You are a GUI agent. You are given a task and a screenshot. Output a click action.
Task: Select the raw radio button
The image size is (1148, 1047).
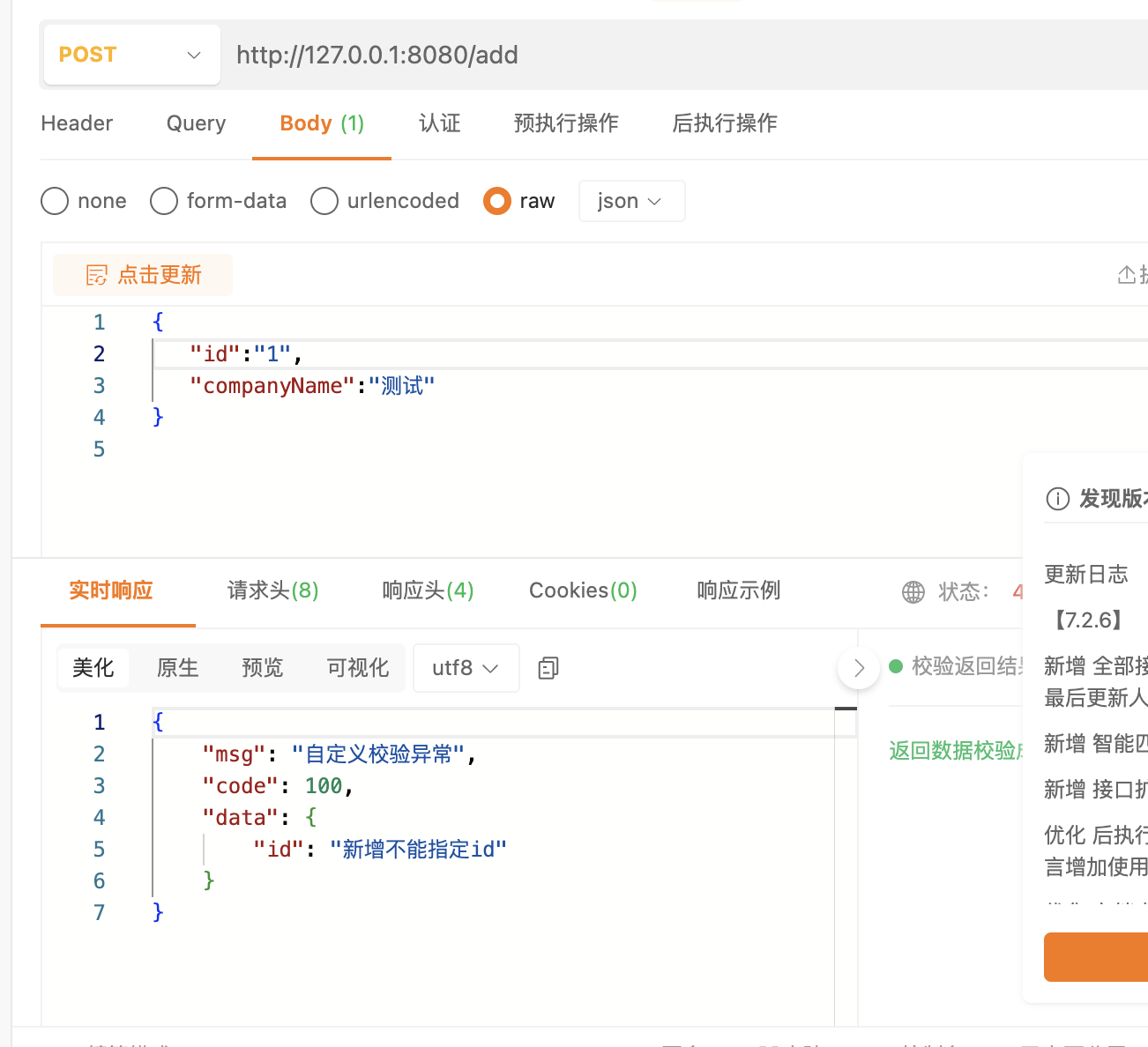(x=497, y=201)
